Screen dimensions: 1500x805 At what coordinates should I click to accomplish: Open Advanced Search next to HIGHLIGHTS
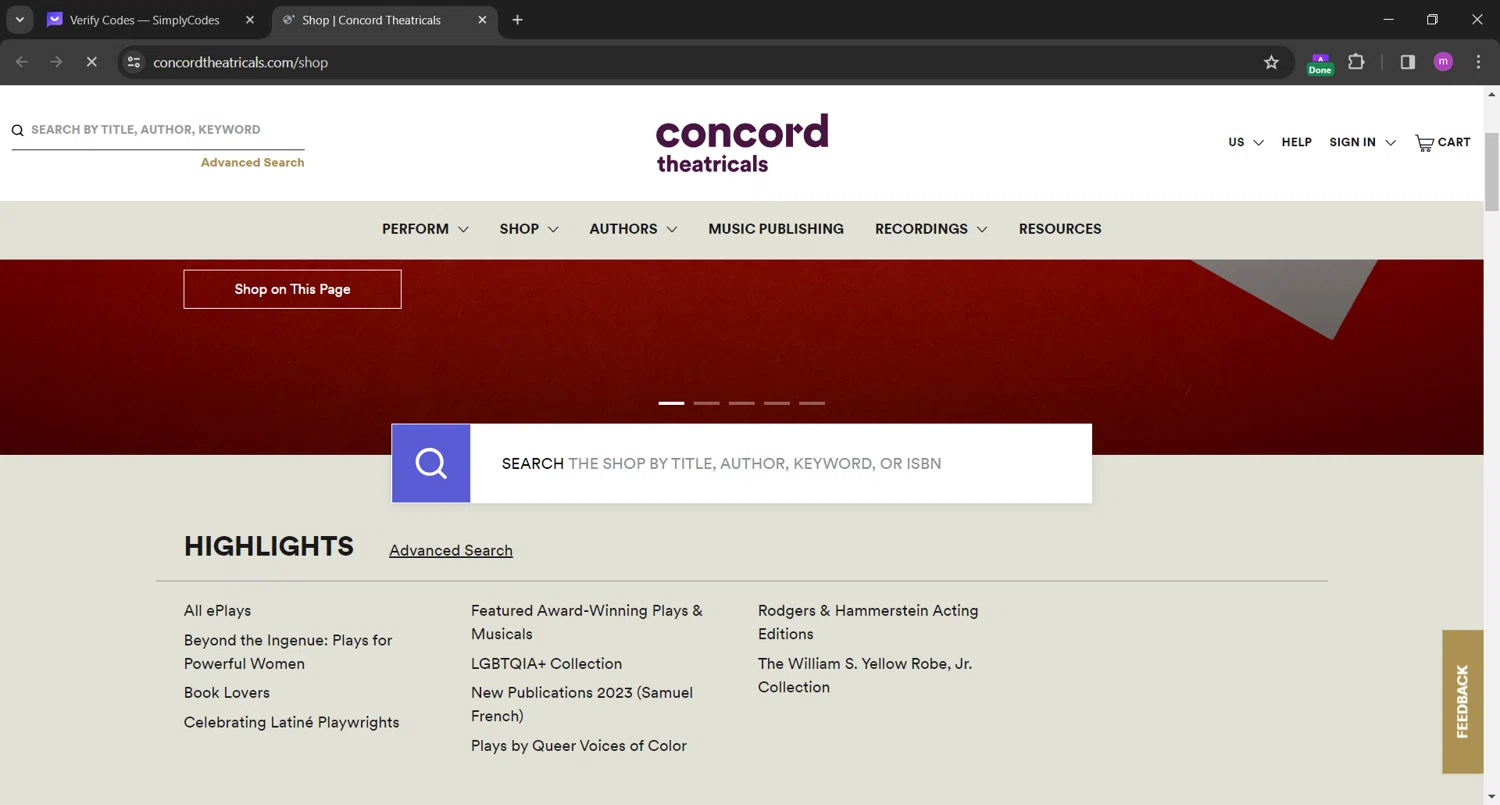tap(451, 551)
